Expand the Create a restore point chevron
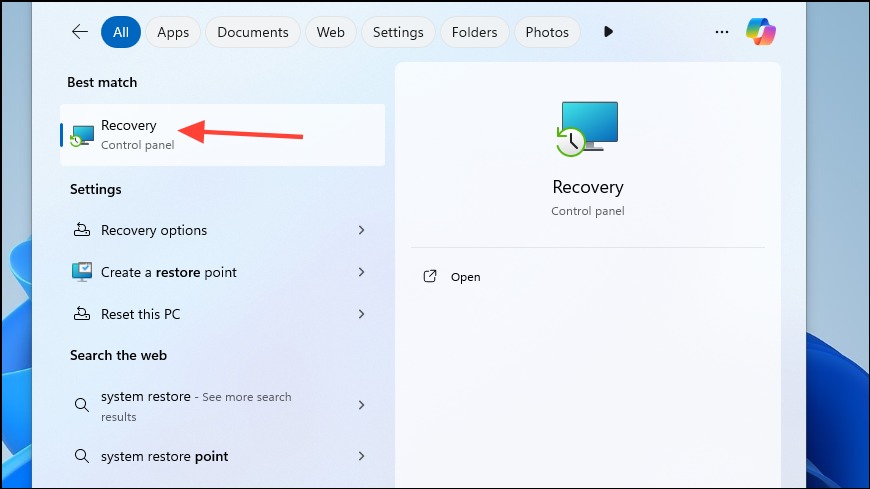 [361, 272]
